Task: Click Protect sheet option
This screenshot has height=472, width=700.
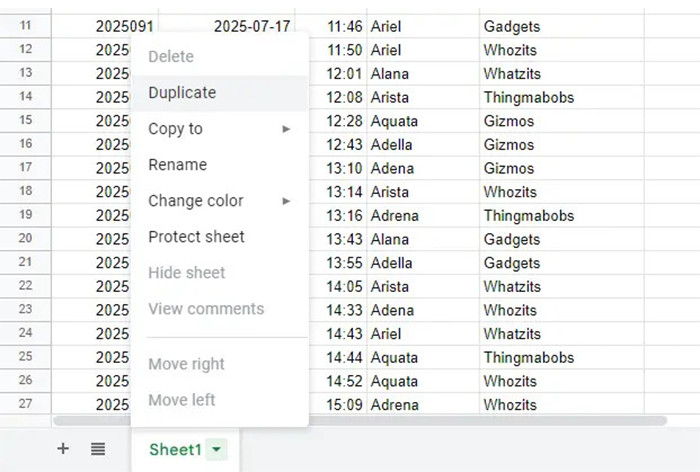Action: click(x=196, y=237)
